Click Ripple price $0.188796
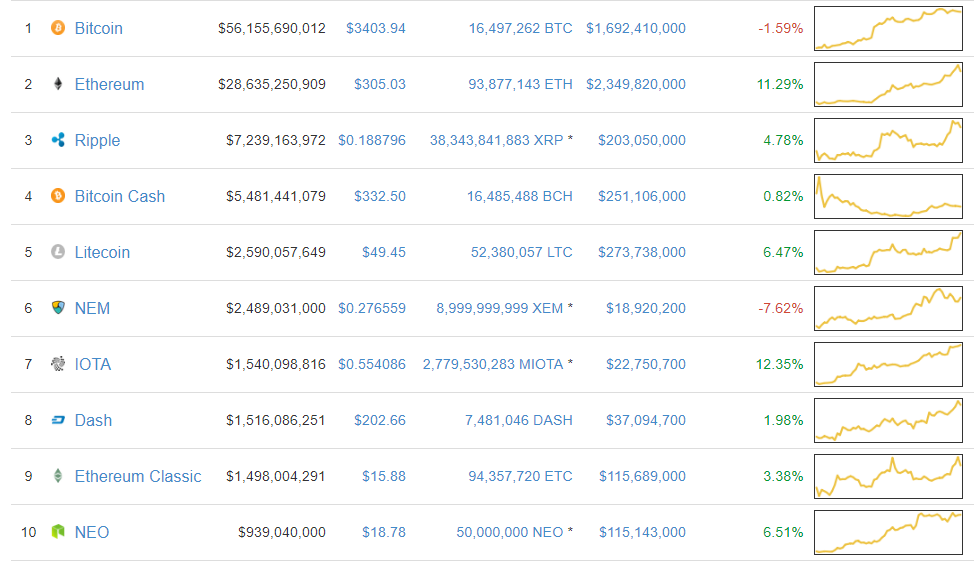974x563 pixels. (371, 140)
